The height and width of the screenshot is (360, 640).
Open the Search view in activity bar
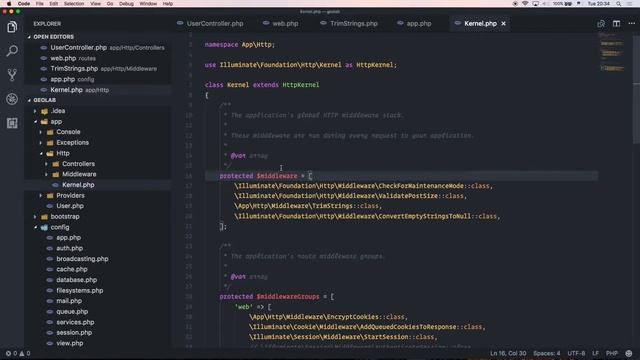pyautogui.click(x=12, y=51)
